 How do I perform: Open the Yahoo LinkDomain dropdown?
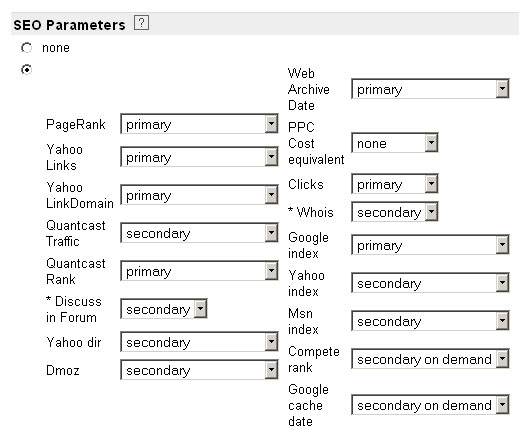coord(199,195)
